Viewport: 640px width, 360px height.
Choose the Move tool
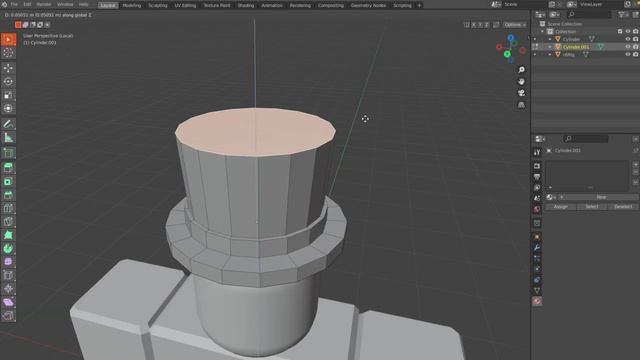point(8,68)
